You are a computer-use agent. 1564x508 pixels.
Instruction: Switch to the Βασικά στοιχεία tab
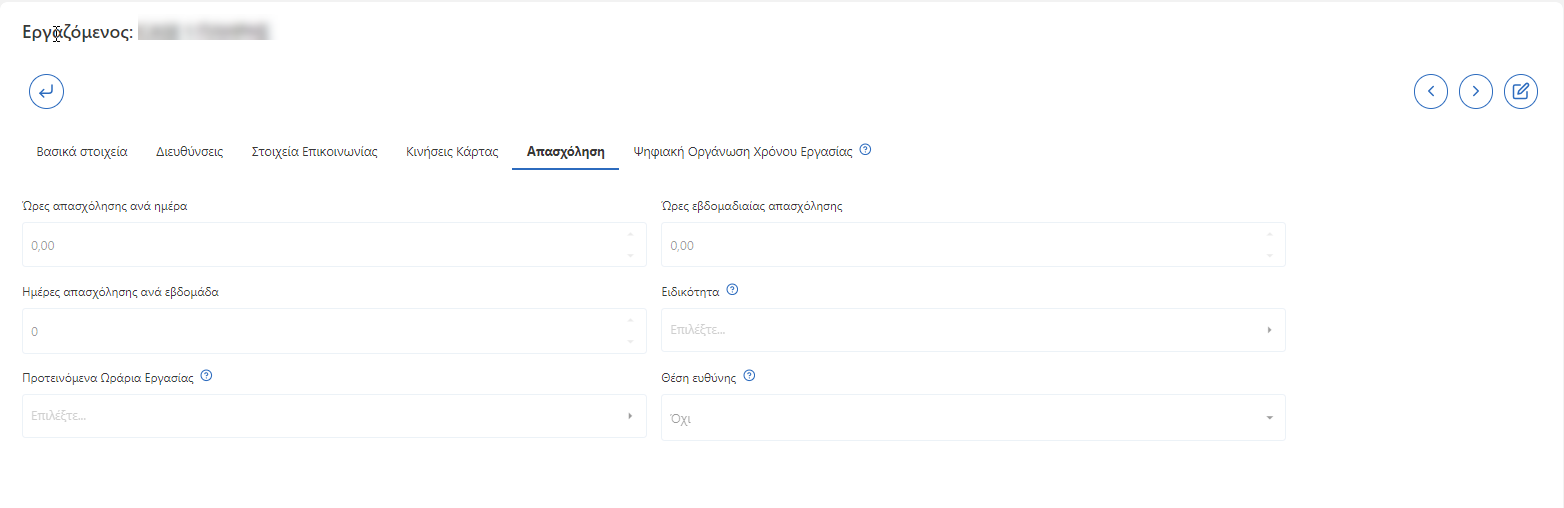point(82,153)
